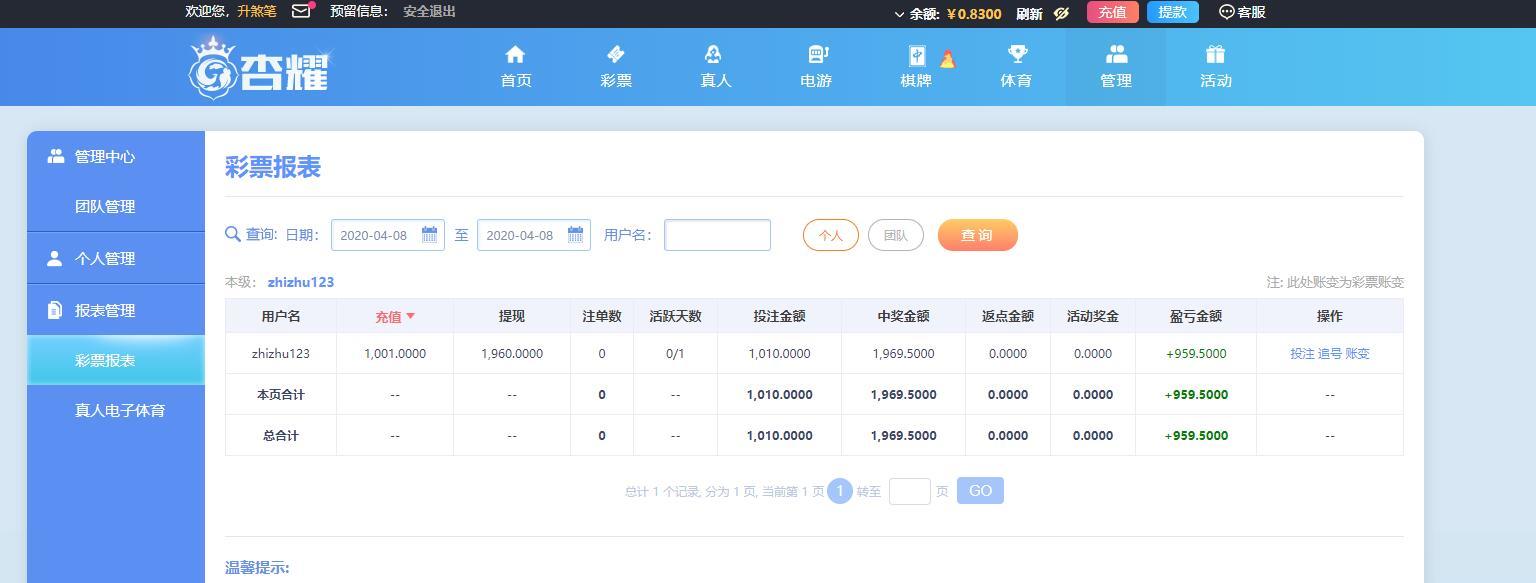The height and width of the screenshot is (583, 1536).
Task: Click the end date input field
Action: 534,235
